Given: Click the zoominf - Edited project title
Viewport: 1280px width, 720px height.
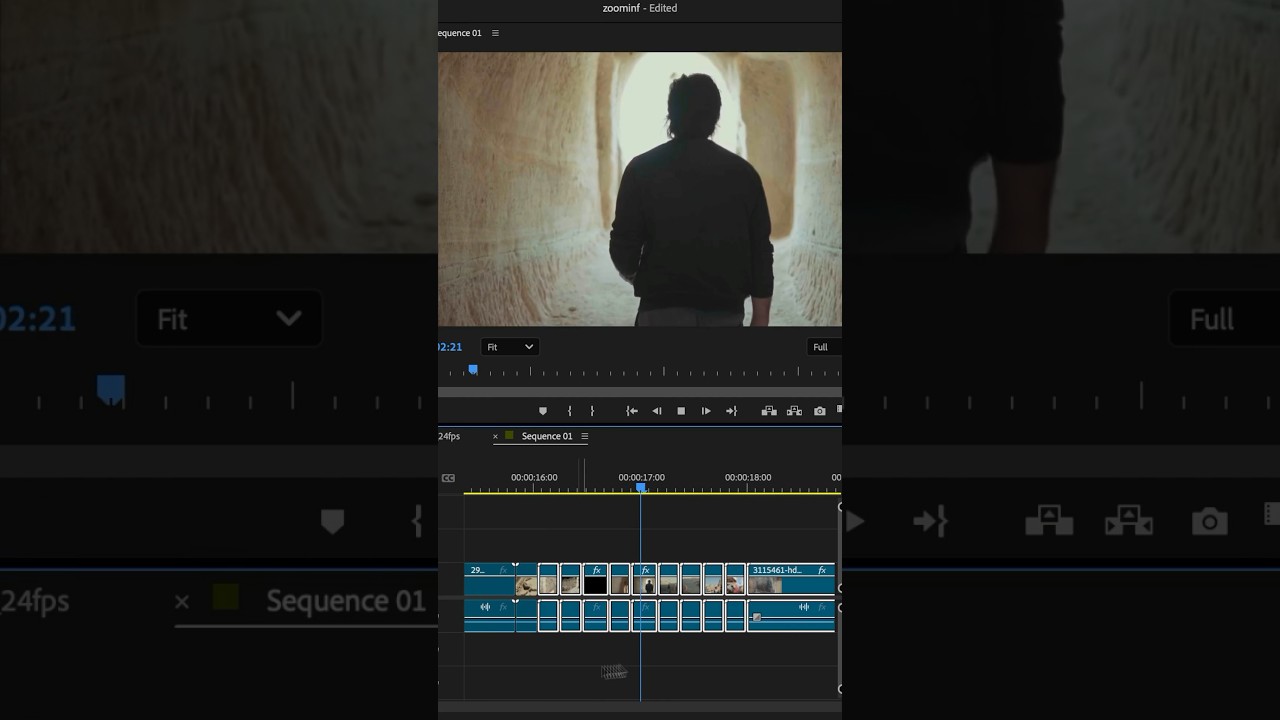Looking at the screenshot, I should tap(640, 8).
